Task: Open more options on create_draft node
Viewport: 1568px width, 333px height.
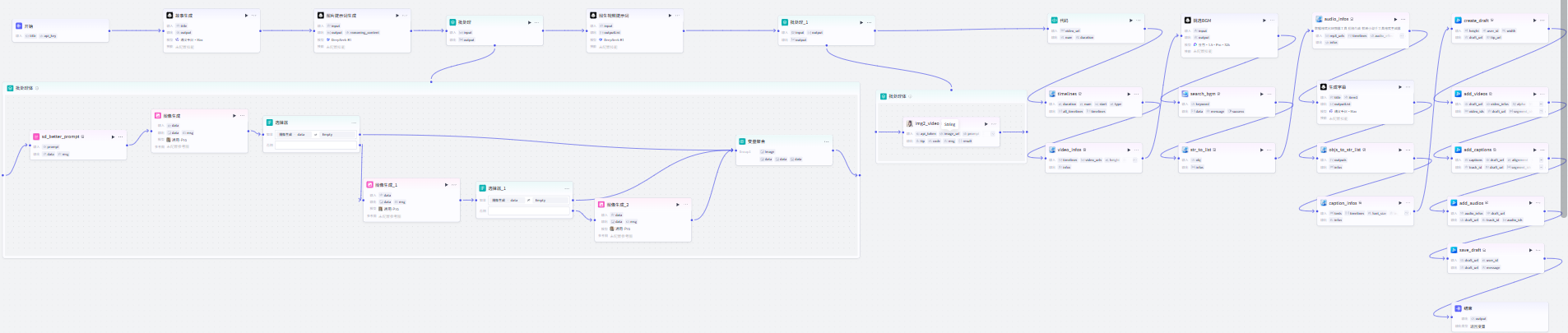Action: pyautogui.click(x=1542, y=21)
